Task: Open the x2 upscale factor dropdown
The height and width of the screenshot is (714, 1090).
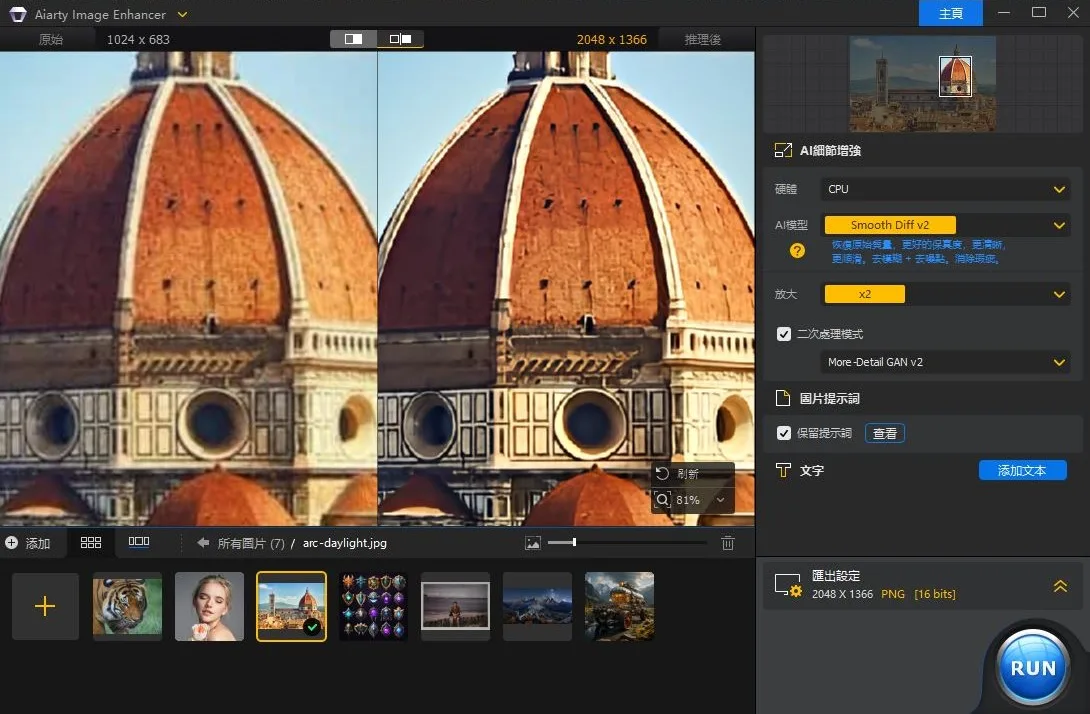Action: click(945, 294)
